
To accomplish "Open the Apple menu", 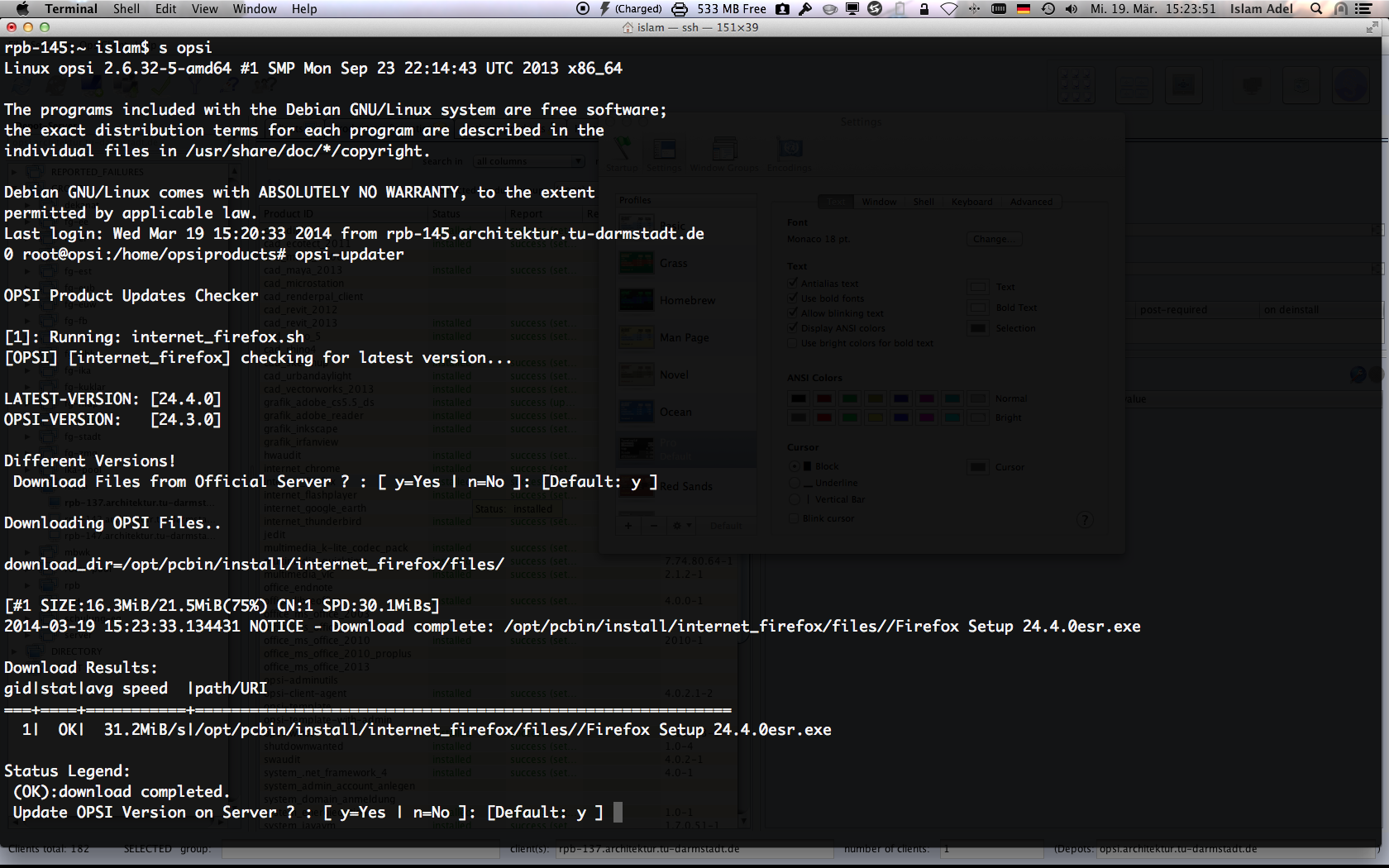I will click(x=22, y=8).
